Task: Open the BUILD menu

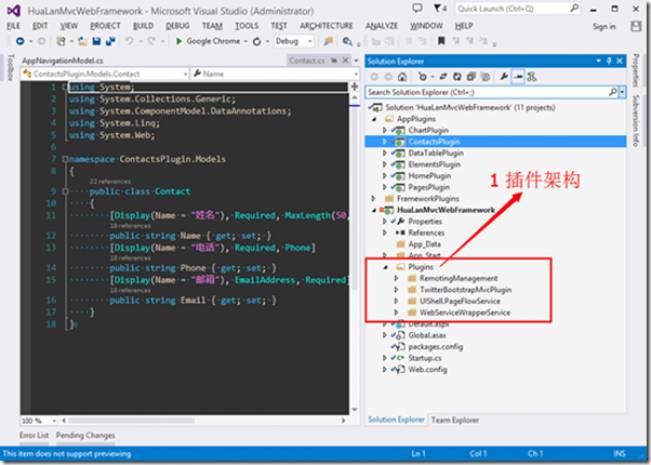Action: pyautogui.click(x=143, y=26)
